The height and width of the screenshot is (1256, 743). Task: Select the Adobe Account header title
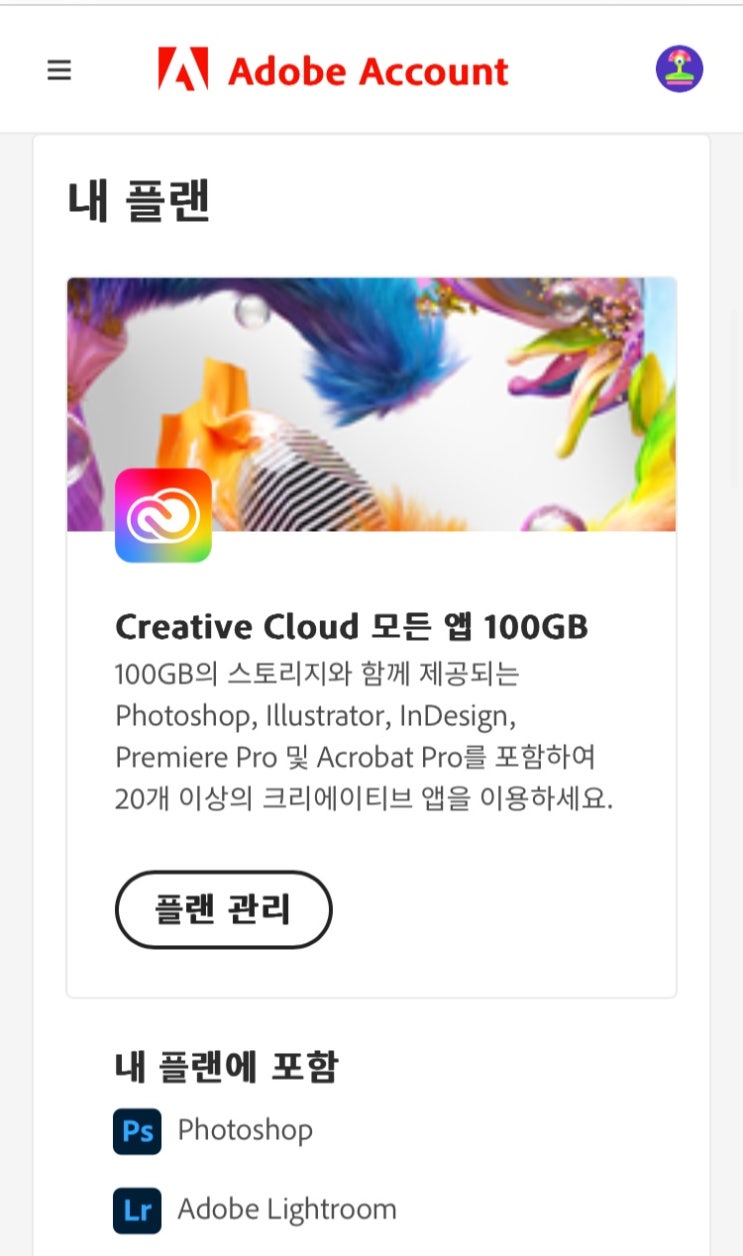pos(369,71)
